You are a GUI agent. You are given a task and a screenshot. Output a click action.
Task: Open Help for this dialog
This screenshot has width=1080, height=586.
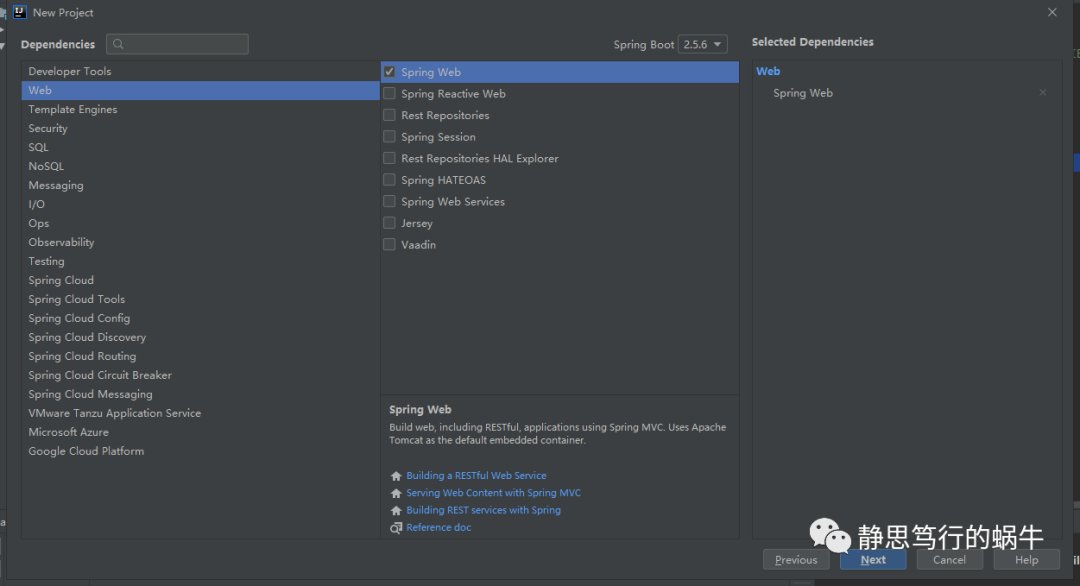click(x=1026, y=560)
